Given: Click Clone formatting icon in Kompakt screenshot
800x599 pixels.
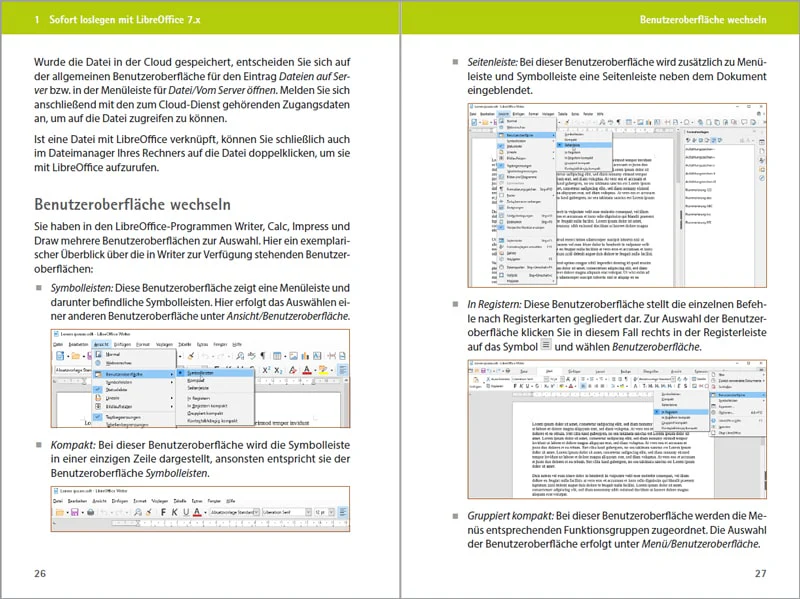Looking at the screenshot, I should [149, 512].
